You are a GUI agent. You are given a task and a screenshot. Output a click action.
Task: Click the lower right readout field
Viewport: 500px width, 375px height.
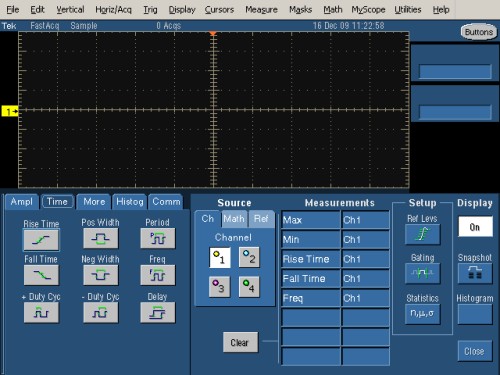click(455, 112)
